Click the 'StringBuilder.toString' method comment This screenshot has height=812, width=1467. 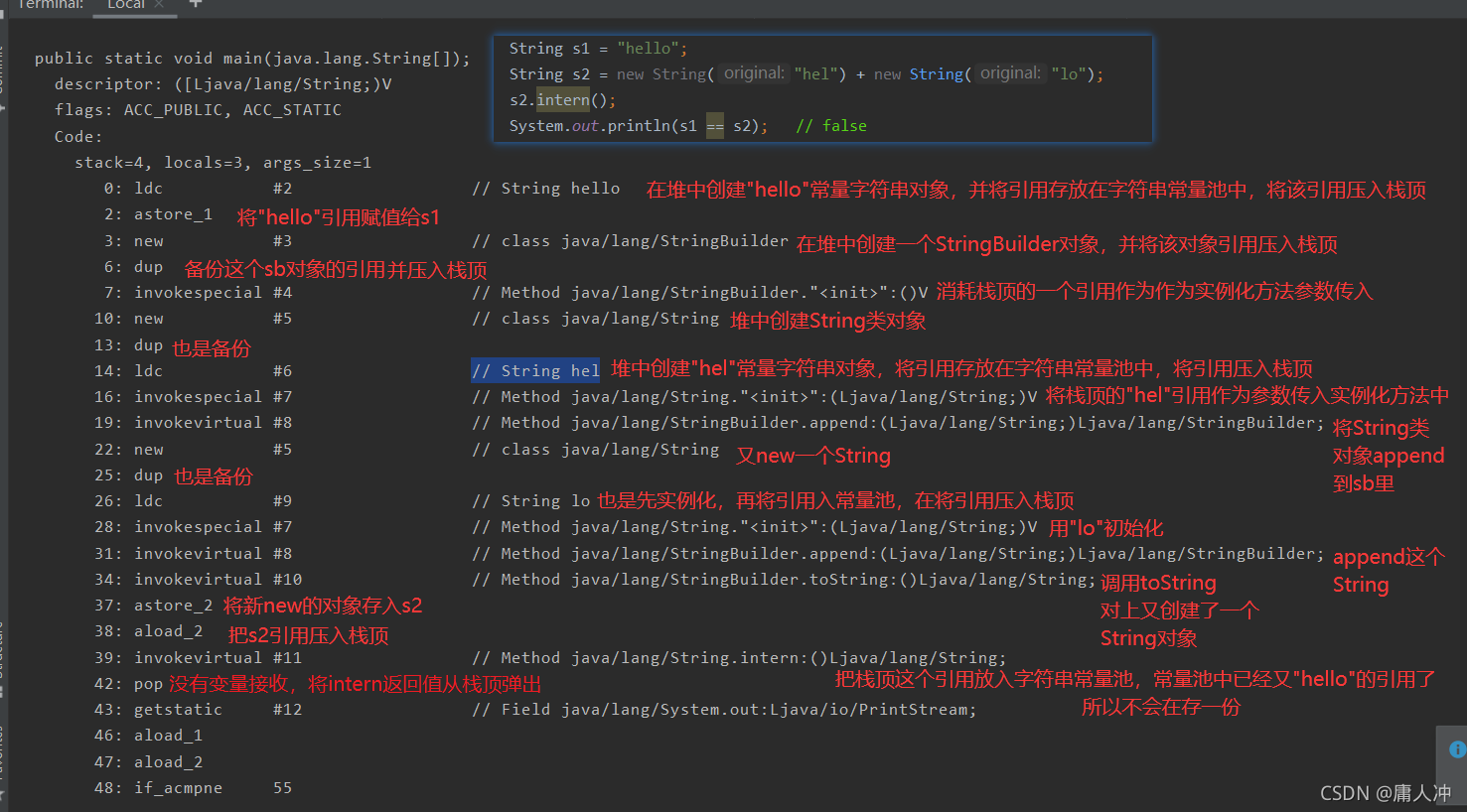coord(784,580)
